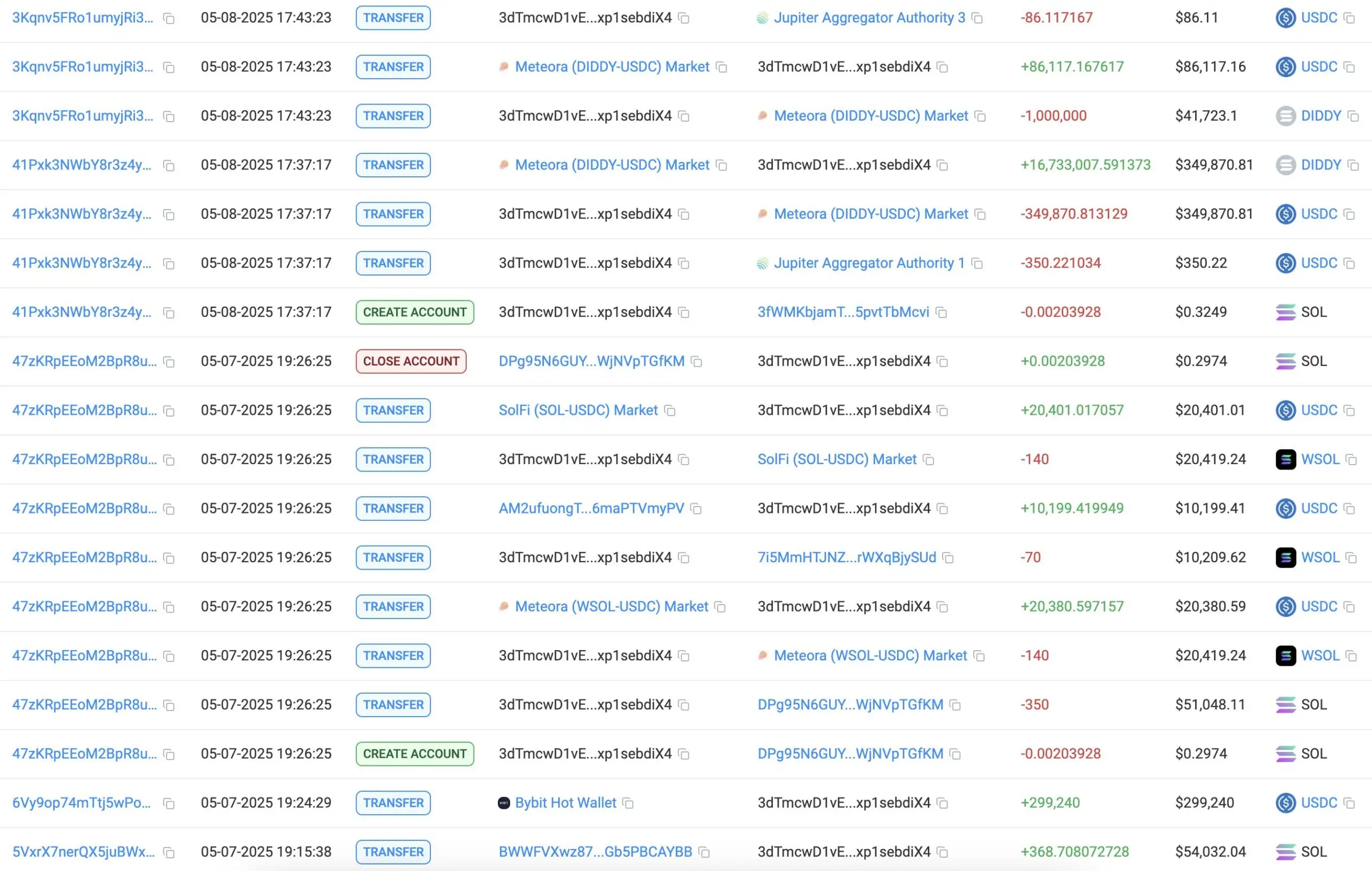Screen dimensions: 1372x871
Task: Open address AM2ufuongT...6maPTVmyPV
Action: coord(592,508)
